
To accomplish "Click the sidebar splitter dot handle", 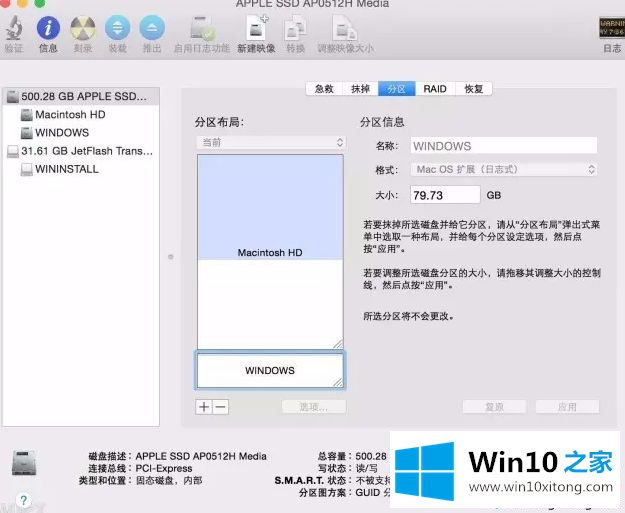I will pos(171,257).
